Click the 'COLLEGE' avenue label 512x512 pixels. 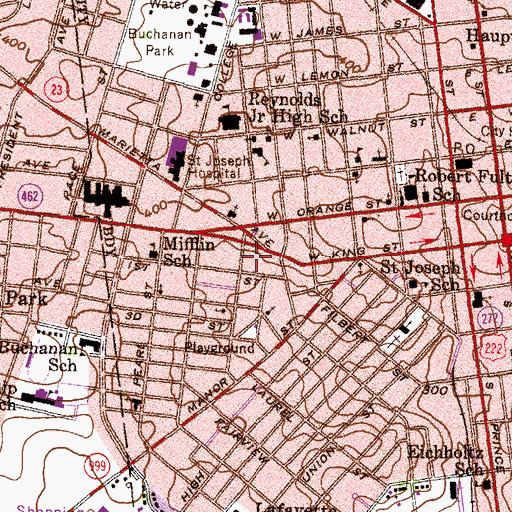click(x=226, y=72)
